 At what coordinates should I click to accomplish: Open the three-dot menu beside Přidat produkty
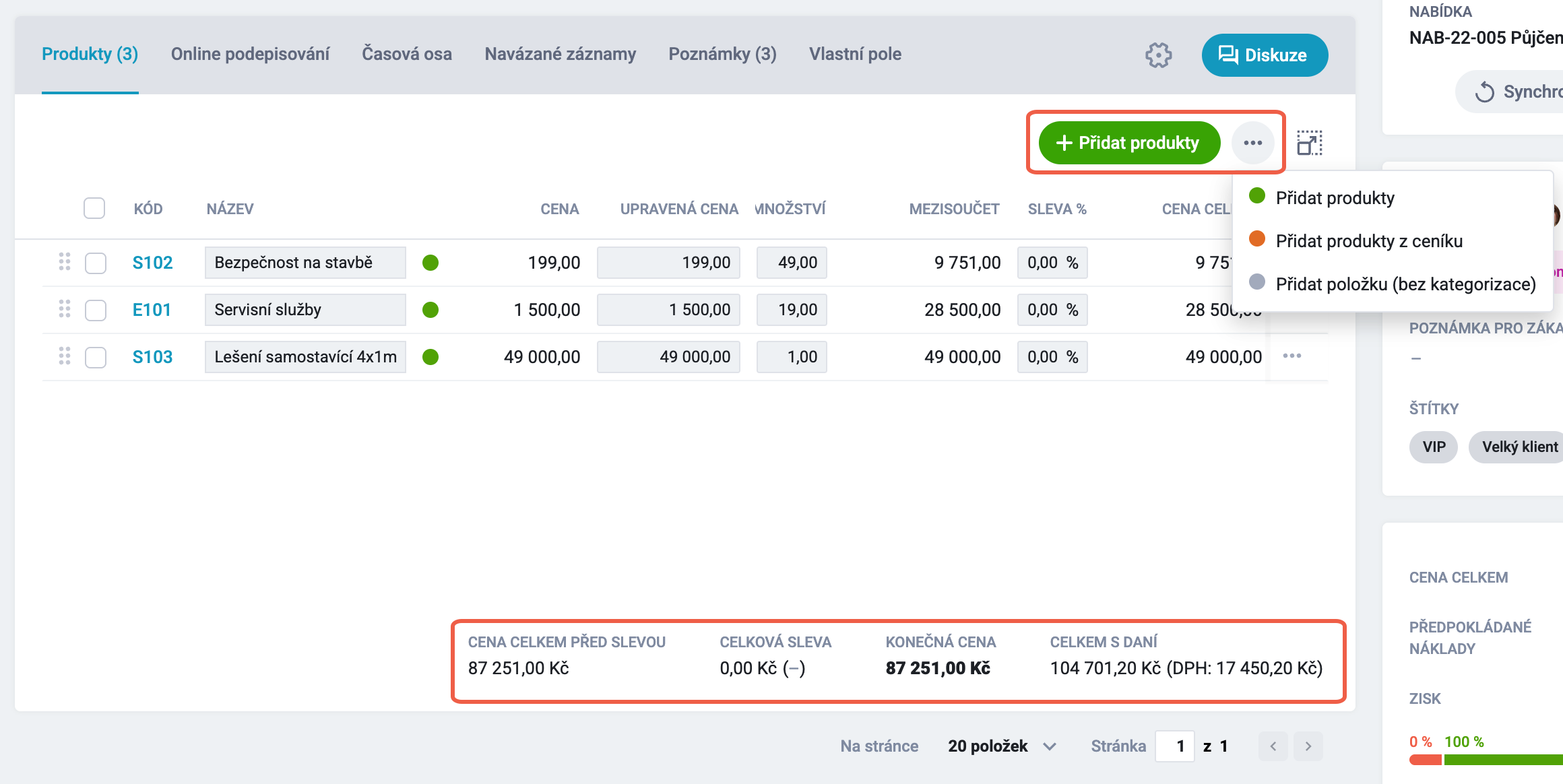(x=1252, y=143)
